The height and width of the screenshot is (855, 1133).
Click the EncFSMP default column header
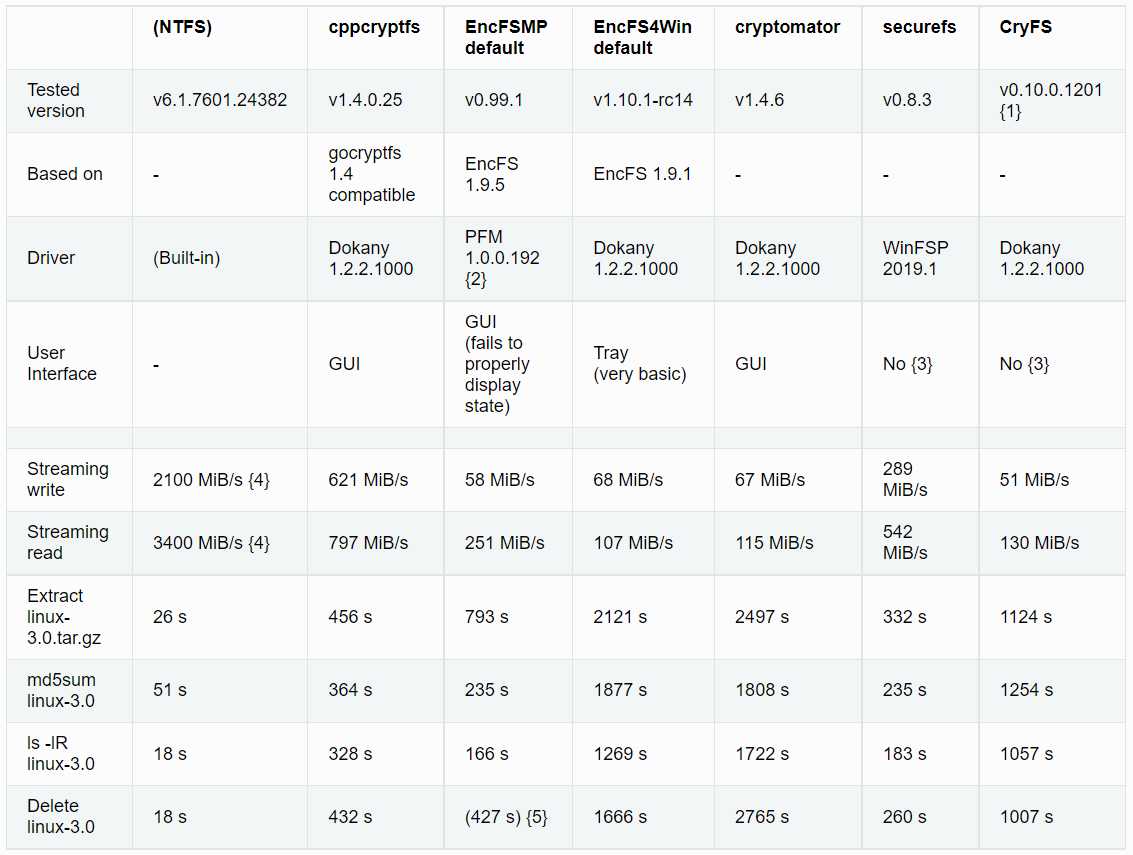click(506, 37)
